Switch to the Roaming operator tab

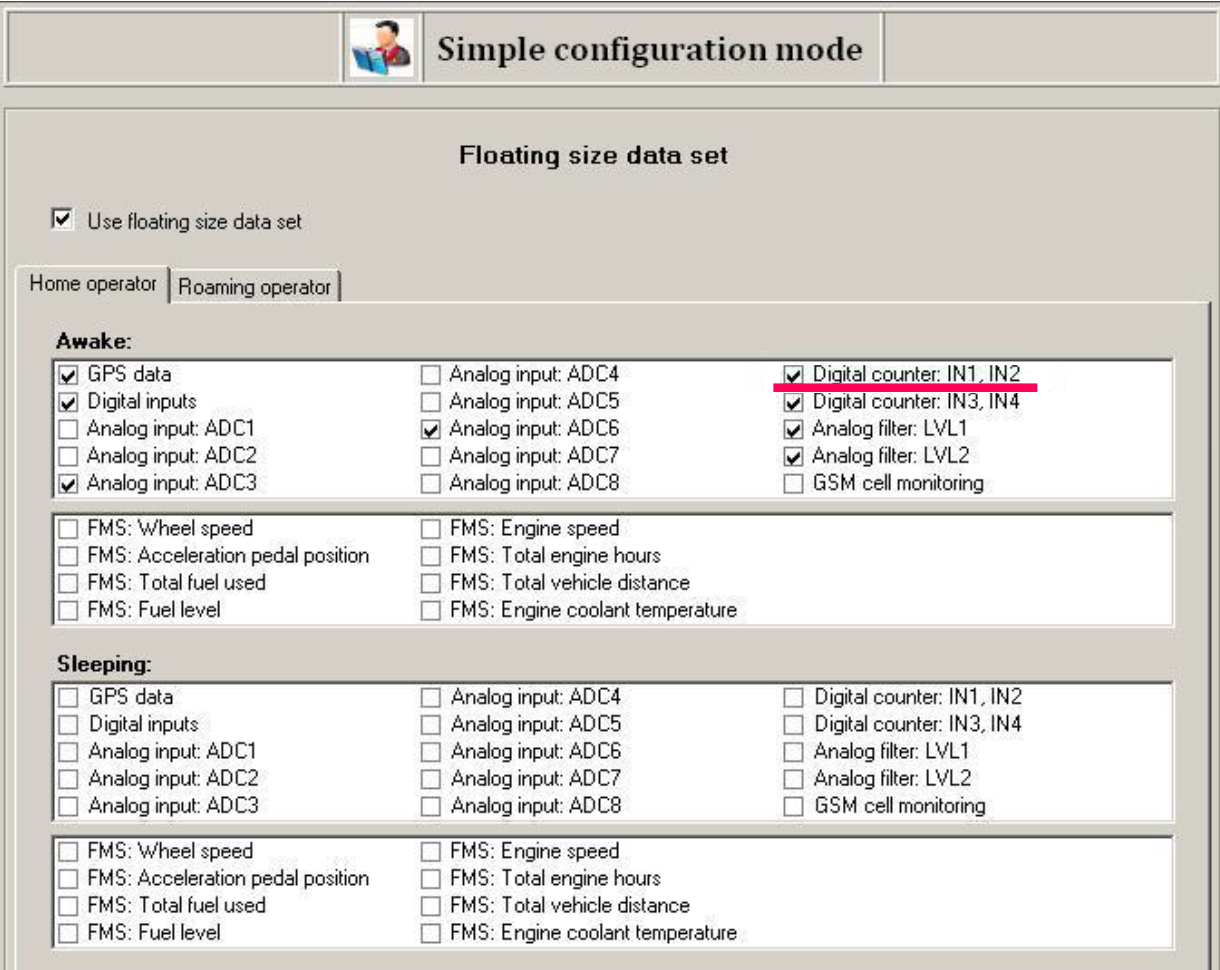click(254, 287)
